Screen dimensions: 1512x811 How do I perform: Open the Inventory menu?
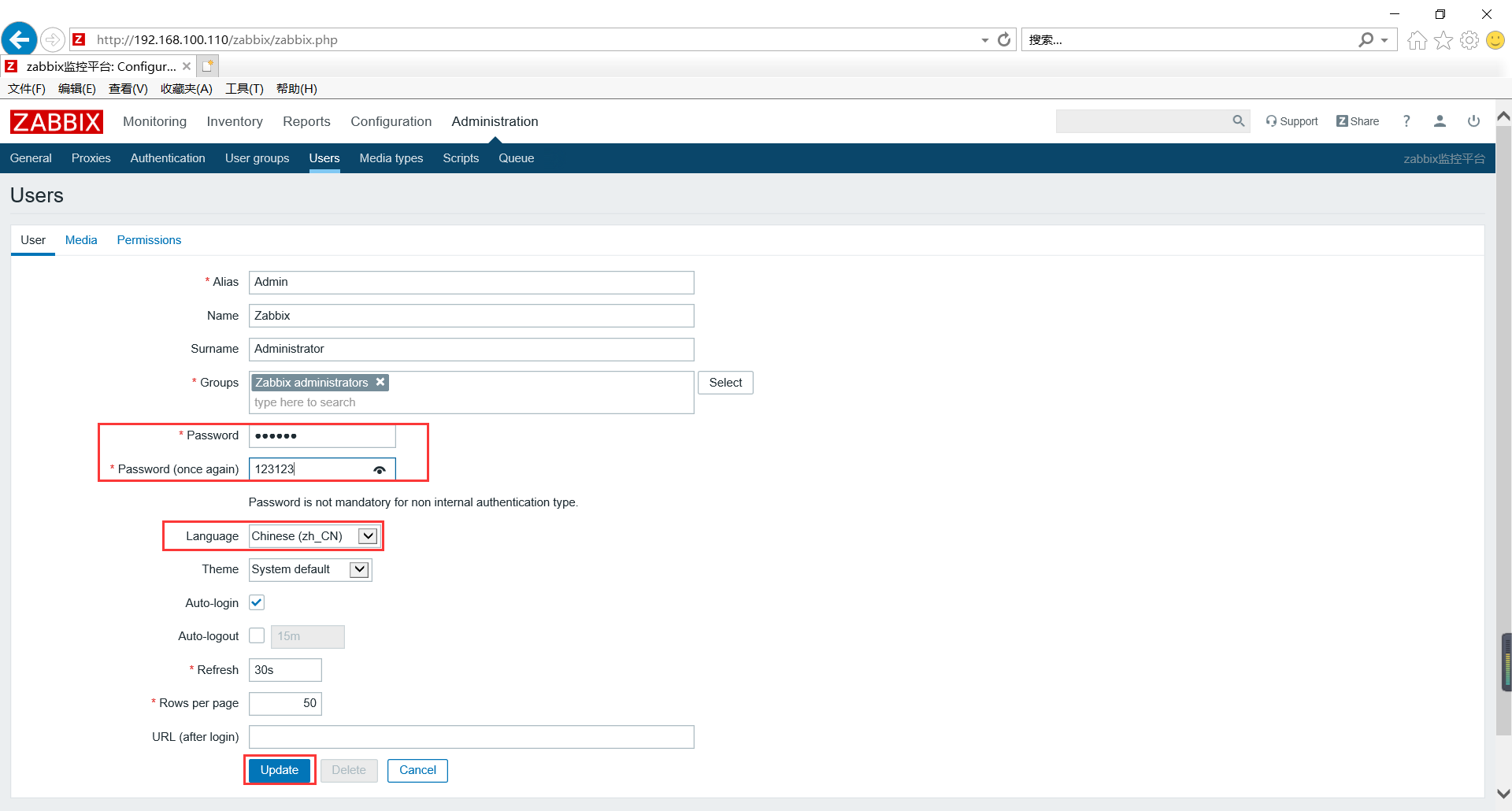[235, 121]
